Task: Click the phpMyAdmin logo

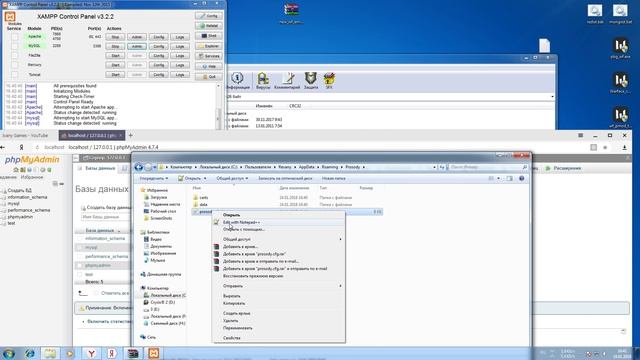Action: (x=32, y=160)
